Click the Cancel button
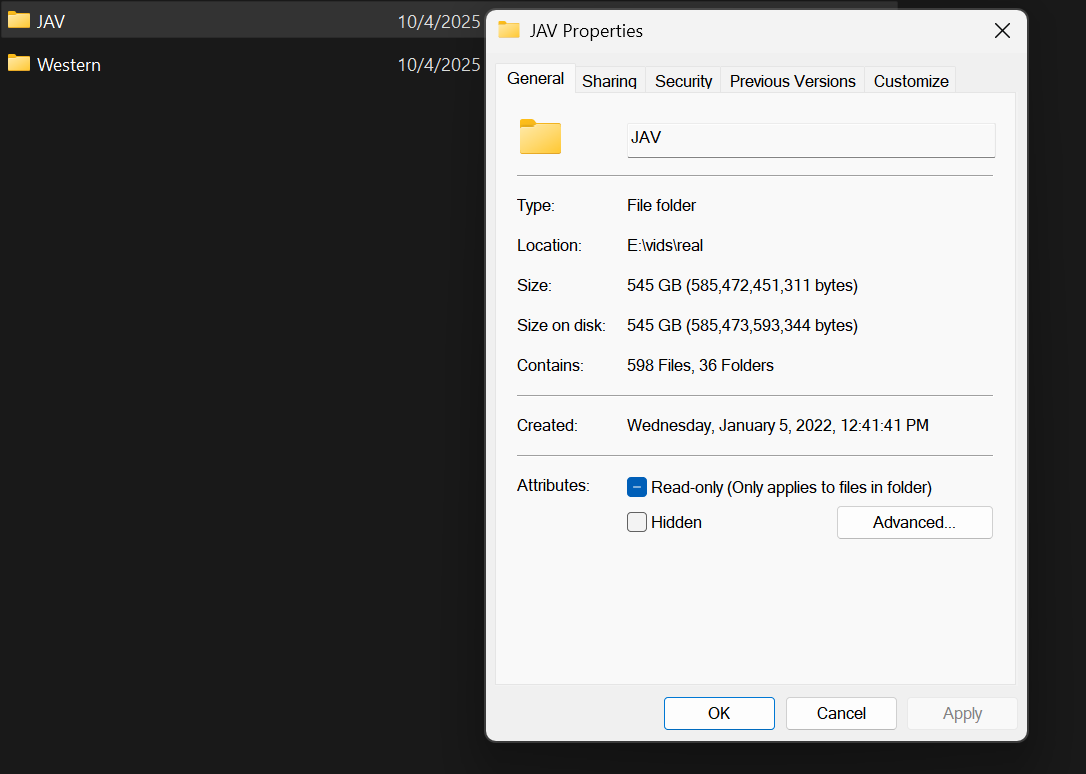Image resolution: width=1086 pixels, height=774 pixels. 841,713
